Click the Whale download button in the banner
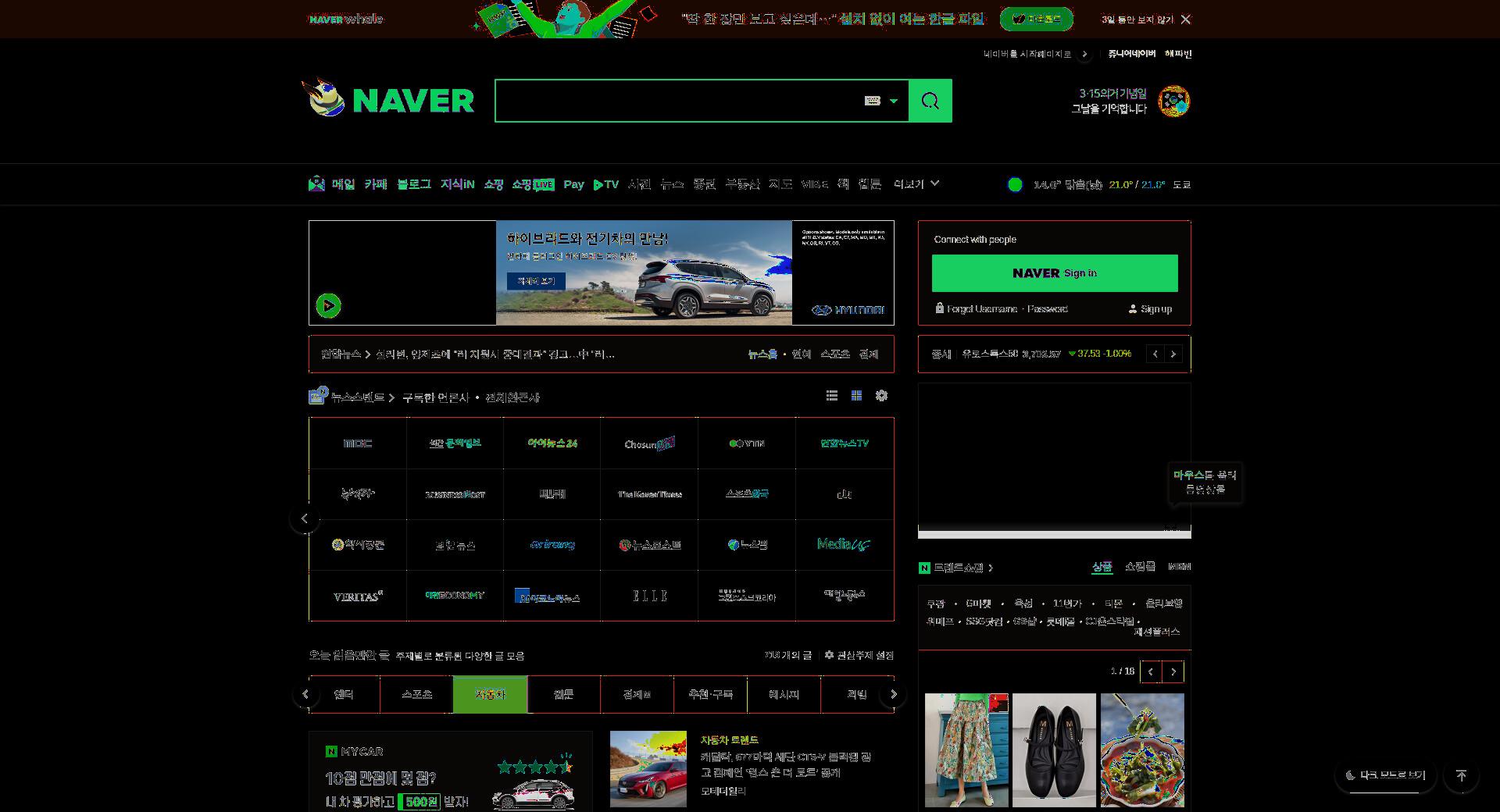The width and height of the screenshot is (1500, 812). (1036, 19)
